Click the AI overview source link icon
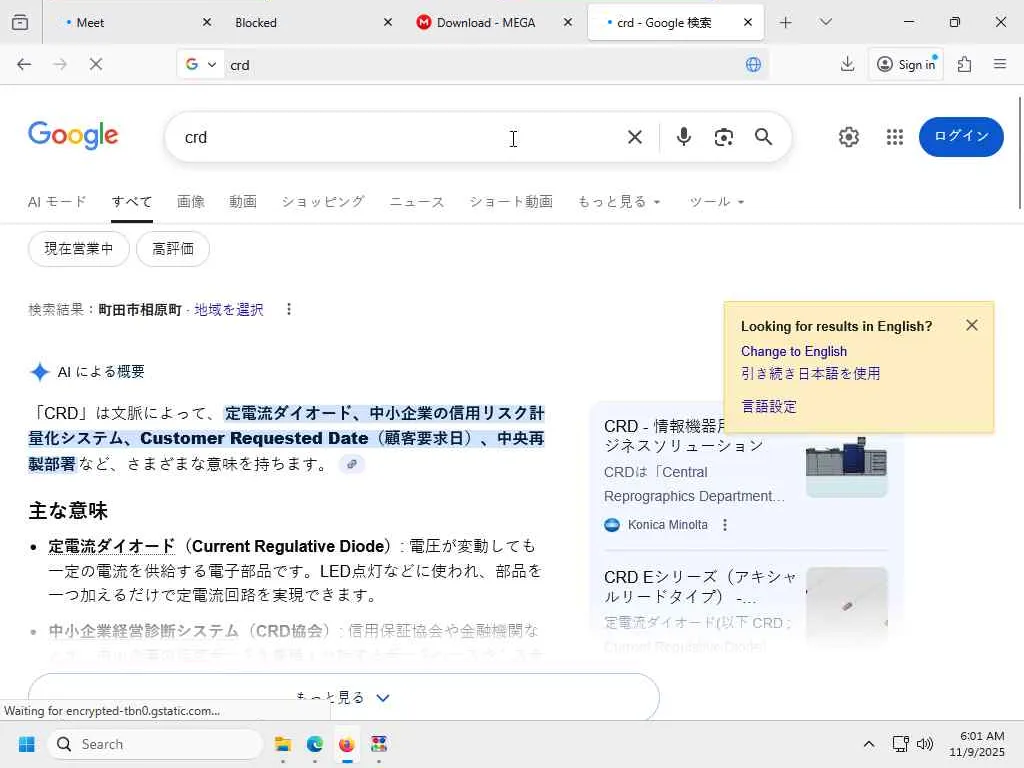Image resolution: width=1024 pixels, height=768 pixels. coord(351,464)
